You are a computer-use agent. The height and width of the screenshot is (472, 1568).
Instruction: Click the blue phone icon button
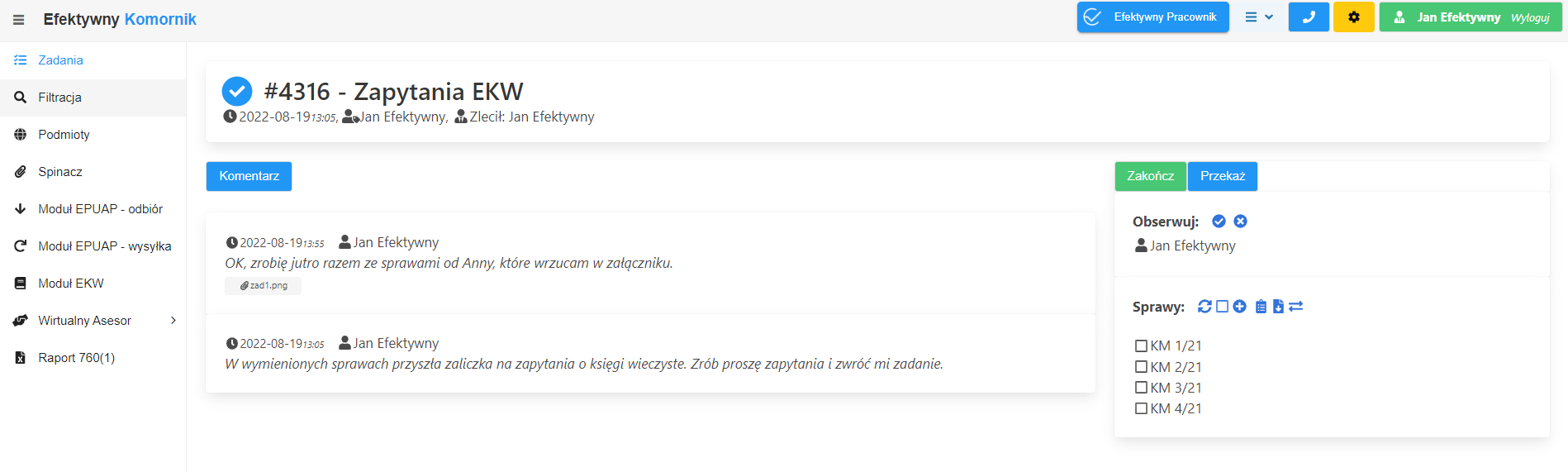pos(1309,17)
